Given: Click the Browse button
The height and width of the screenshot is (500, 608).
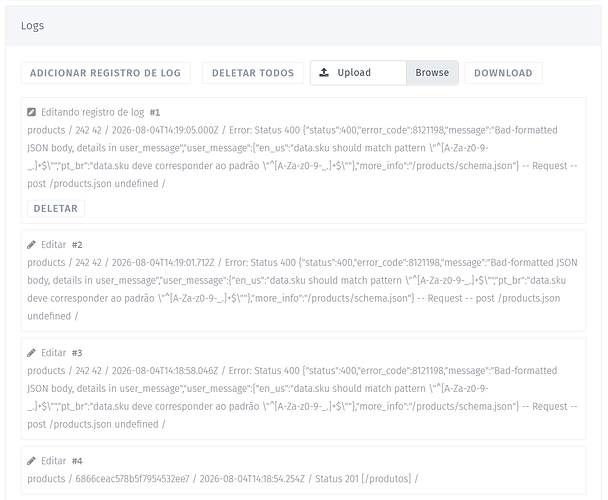Looking at the screenshot, I should point(432,73).
